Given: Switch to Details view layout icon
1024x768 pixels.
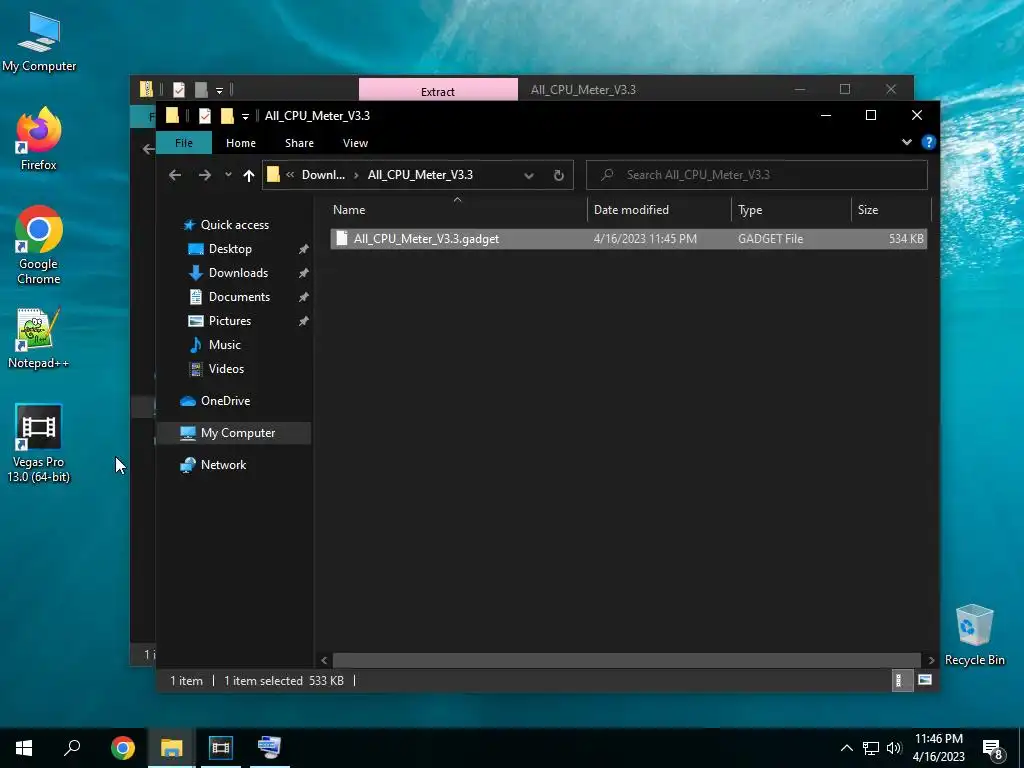Looking at the screenshot, I should [901, 680].
